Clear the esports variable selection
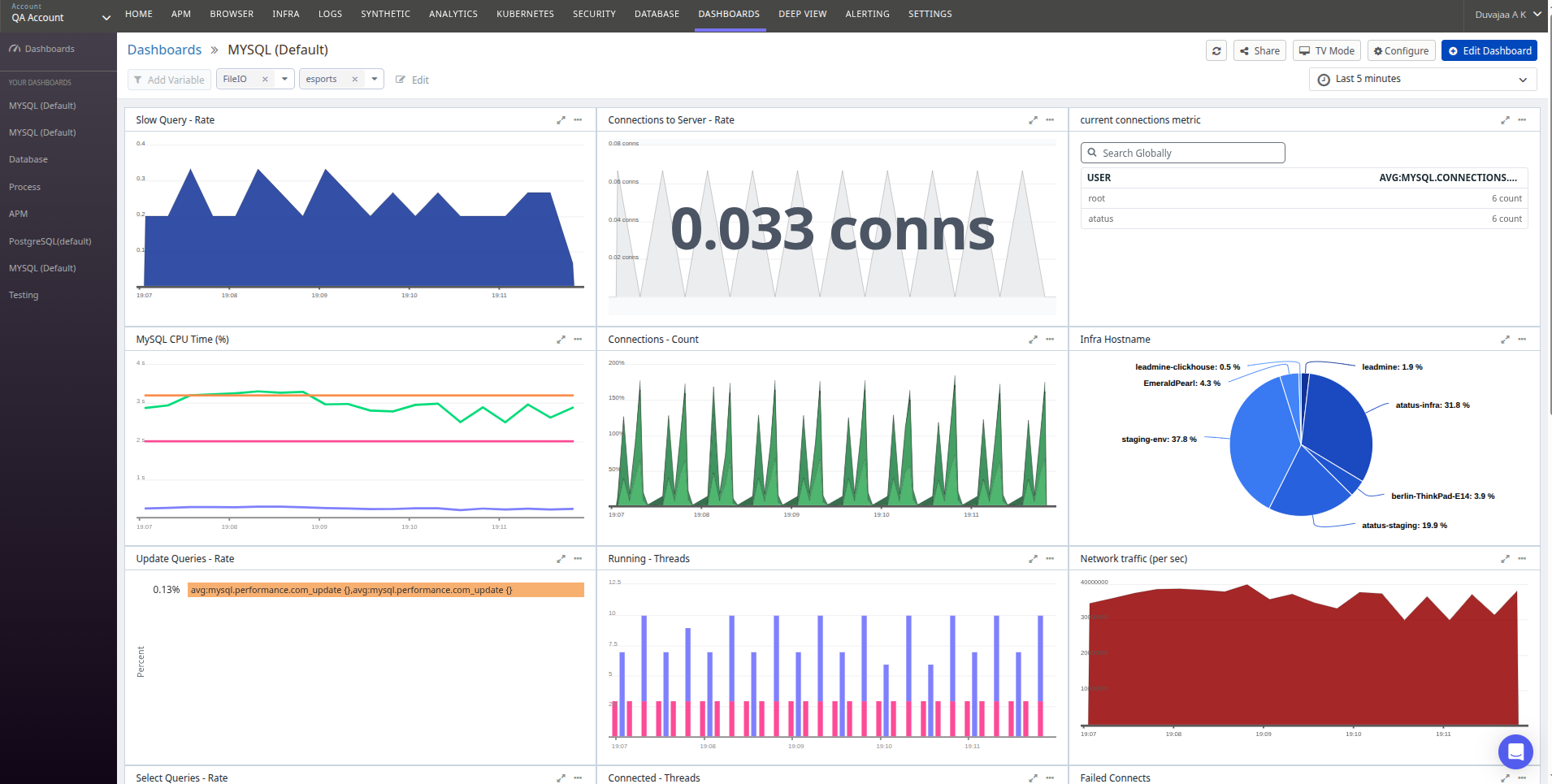This screenshot has height=784, width=1552. [x=354, y=80]
